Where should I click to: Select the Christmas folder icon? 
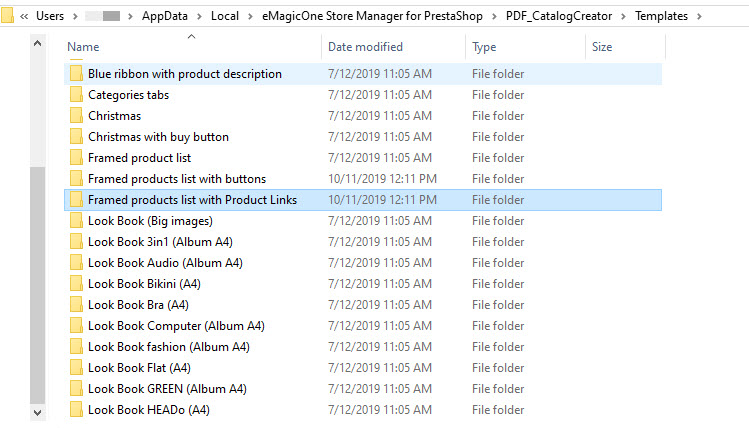tap(76, 116)
